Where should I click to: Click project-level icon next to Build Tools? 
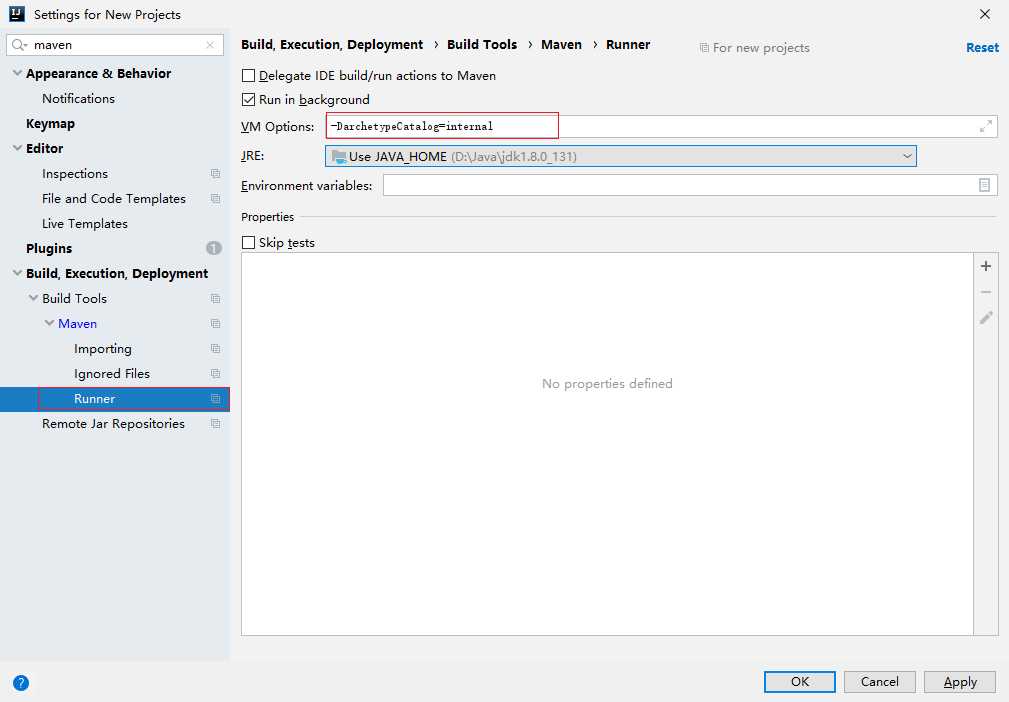coord(216,299)
